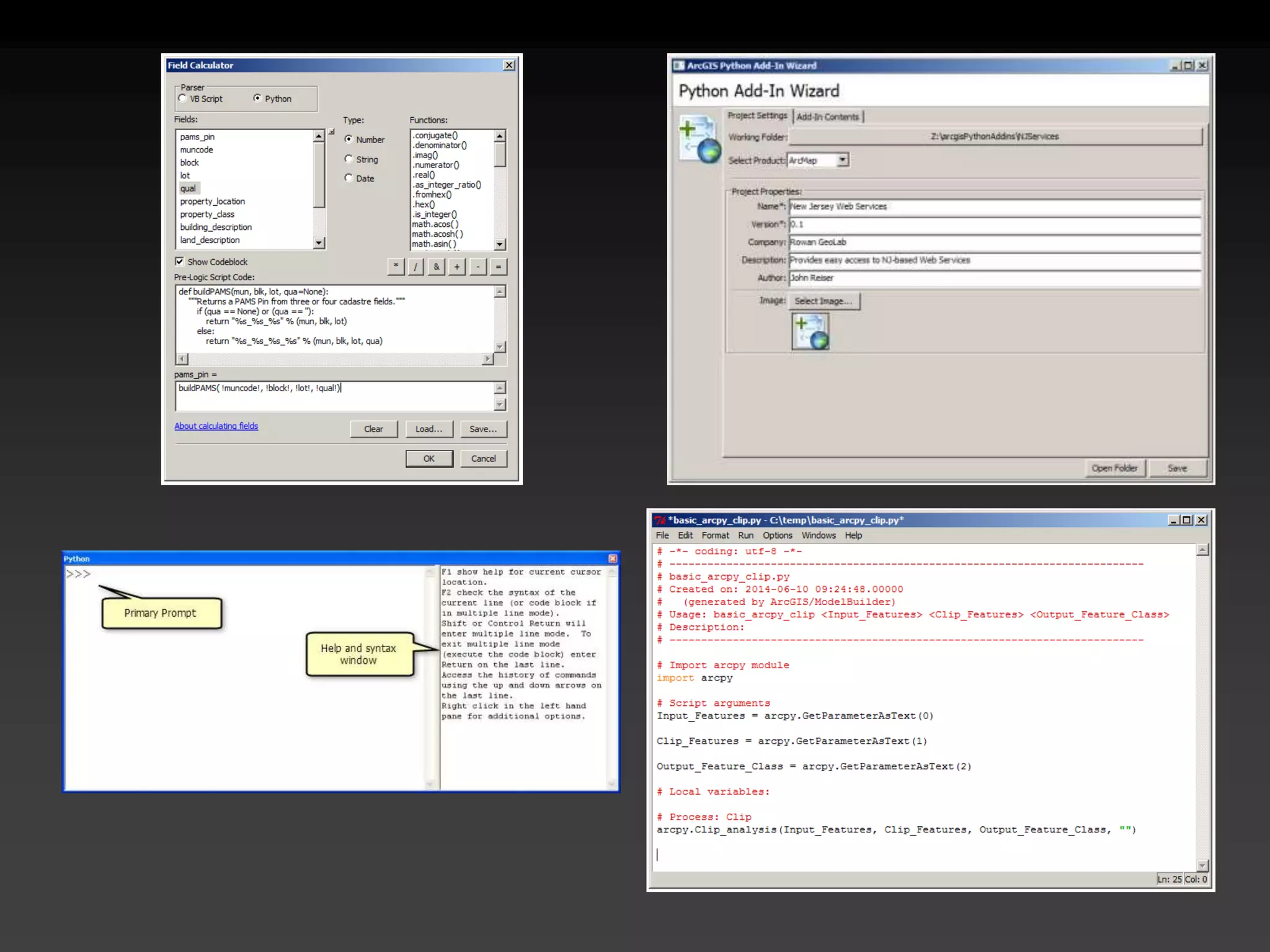The width and height of the screenshot is (1270, 952).
Task: Open About calculating fields link
Action: (216, 426)
